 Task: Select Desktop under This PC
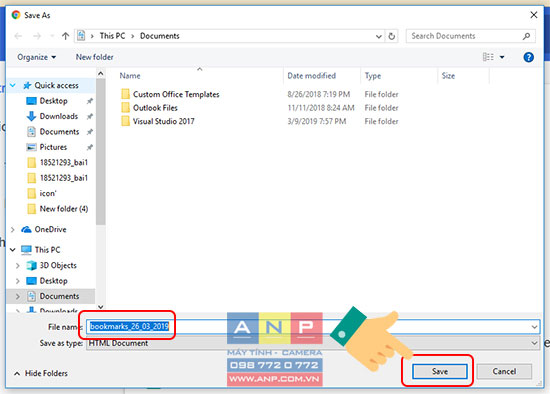[x=53, y=281]
